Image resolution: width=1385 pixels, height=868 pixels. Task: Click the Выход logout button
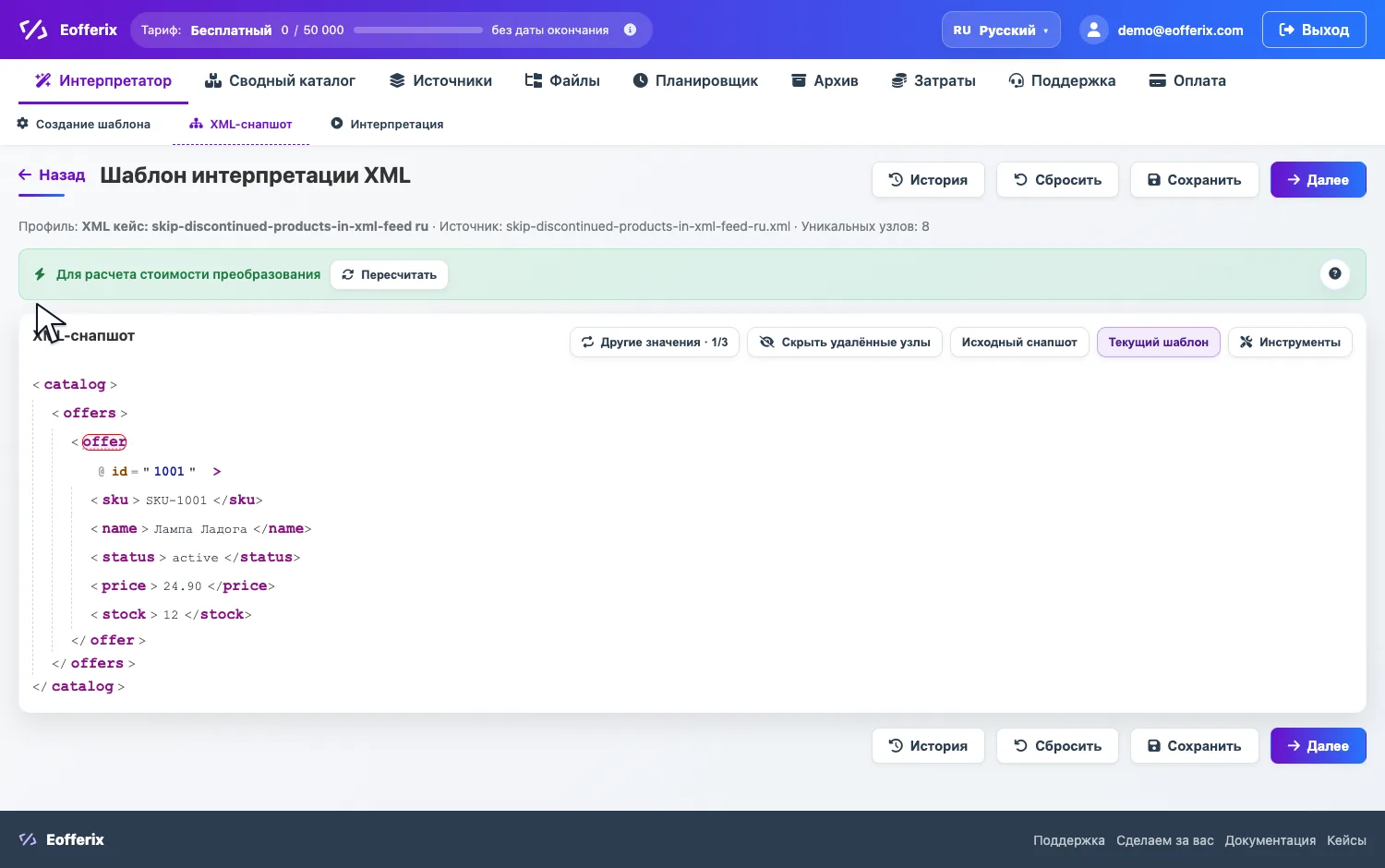(1314, 30)
